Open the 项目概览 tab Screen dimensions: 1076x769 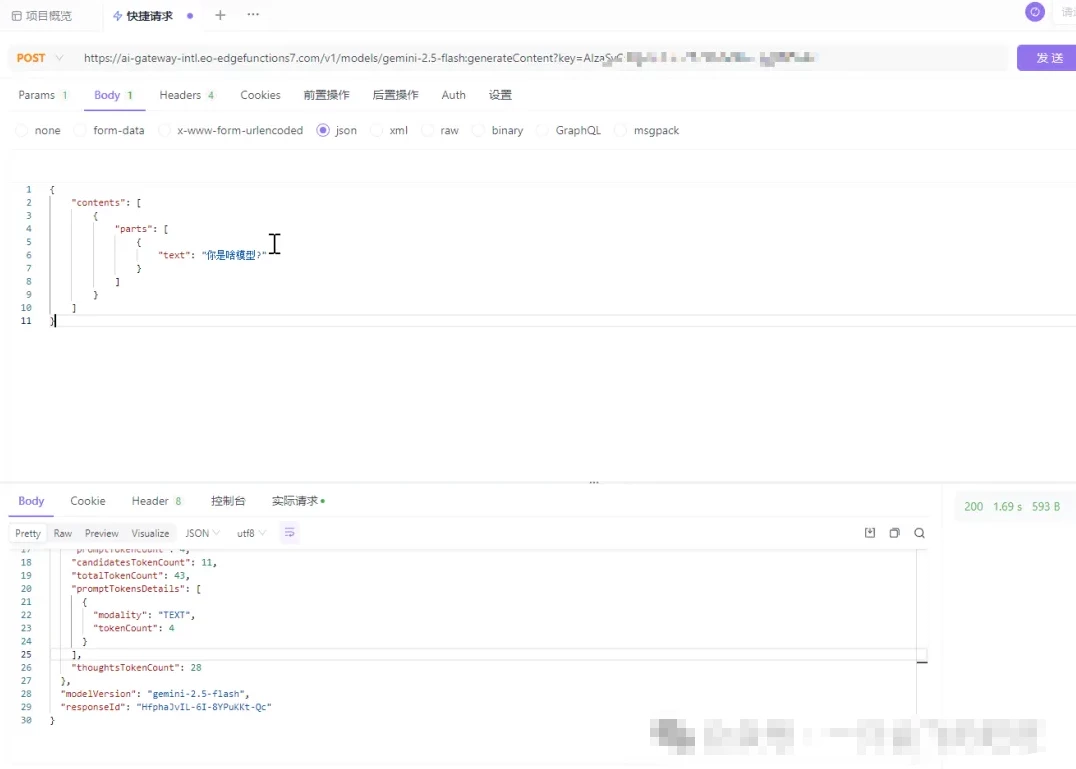coord(42,16)
